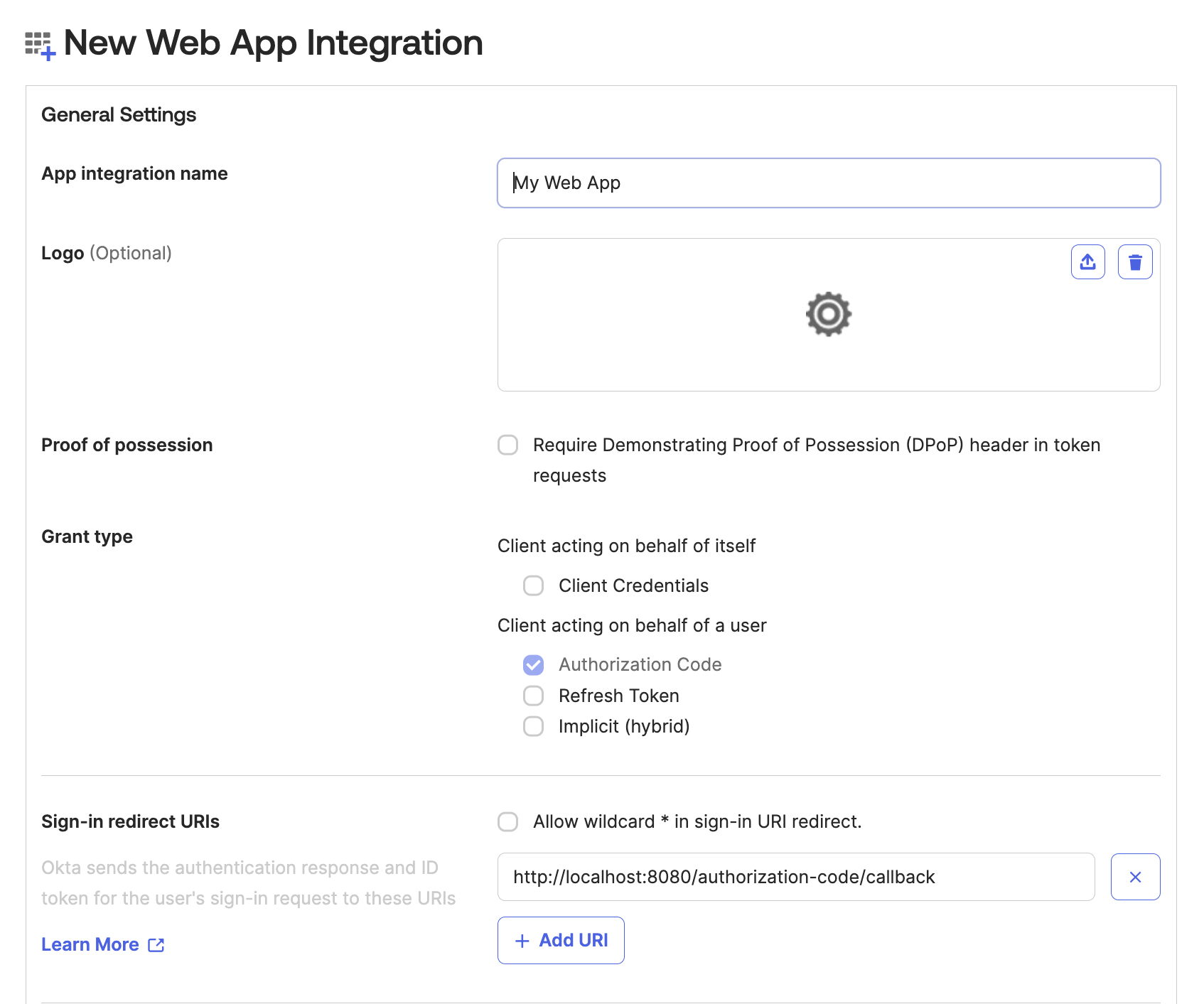Delete the logo using the trash icon
The width and height of the screenshot is (1204, 1004).
click(1135, 261)
